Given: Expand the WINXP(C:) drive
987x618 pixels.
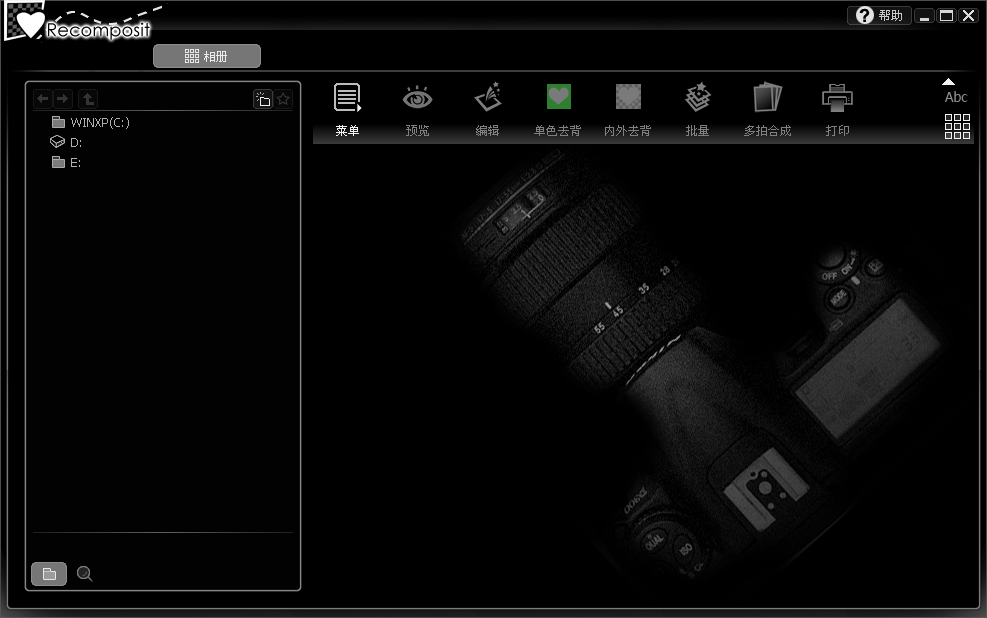Looking at the screenshot, I should (x=99, y=123).
